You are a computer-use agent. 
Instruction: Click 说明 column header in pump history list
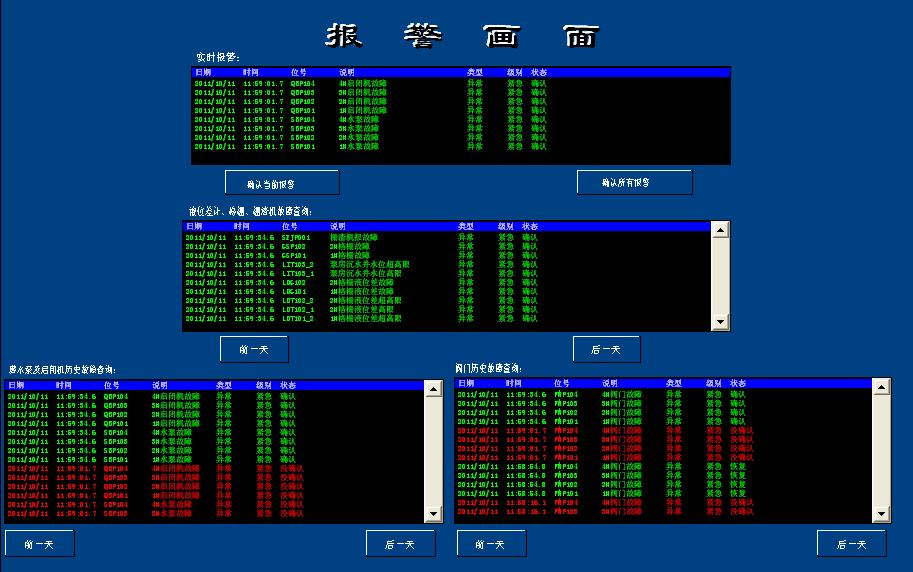click(161, 385)
